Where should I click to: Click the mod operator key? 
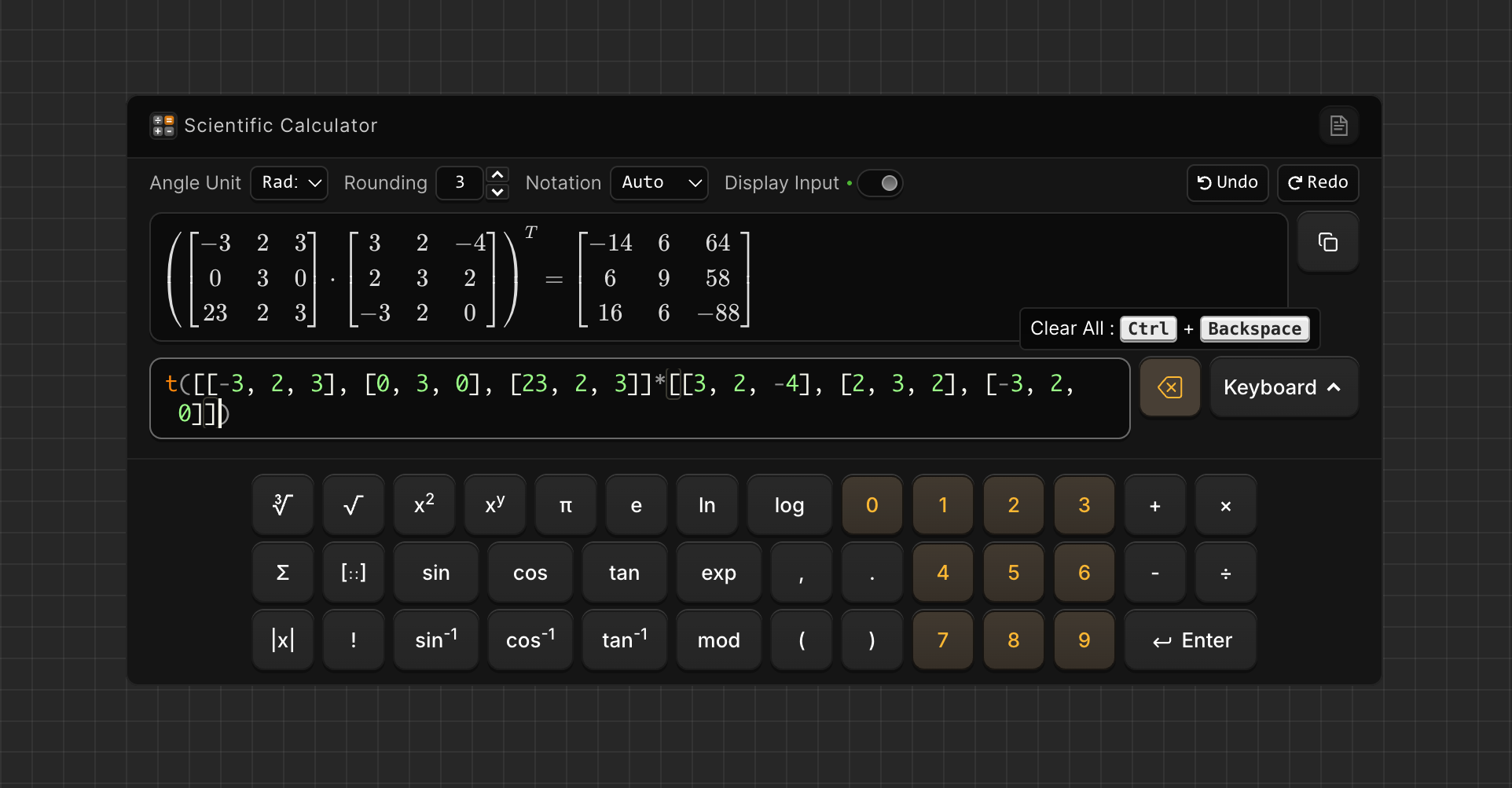[718, 640]
